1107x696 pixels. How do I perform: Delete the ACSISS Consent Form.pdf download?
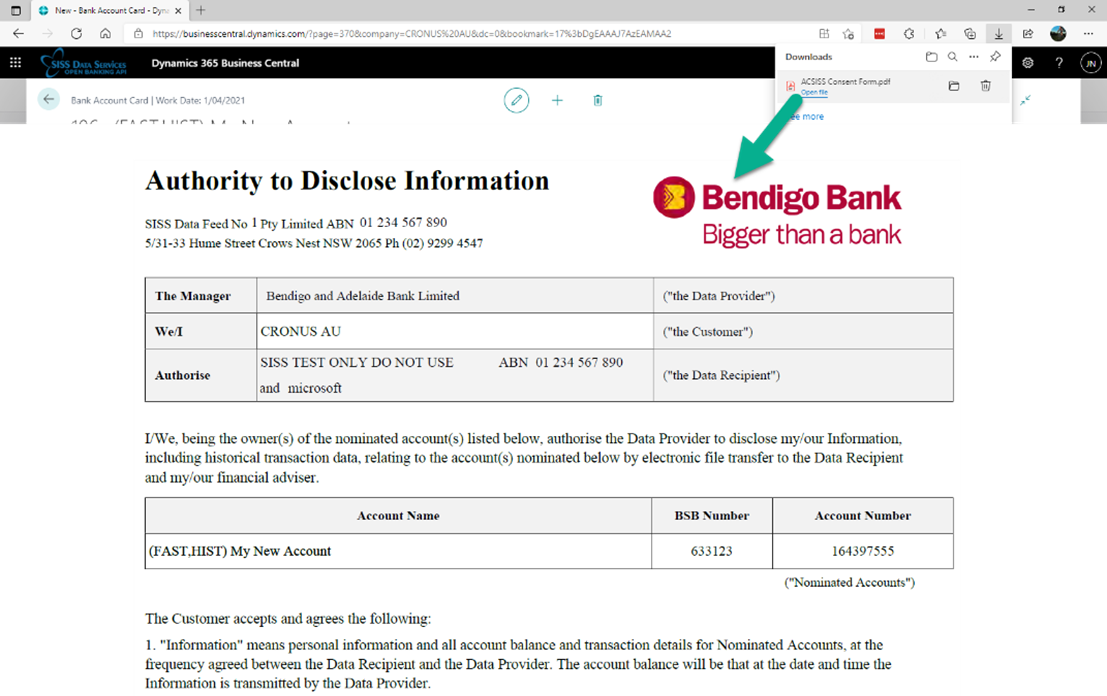[985, 86]
